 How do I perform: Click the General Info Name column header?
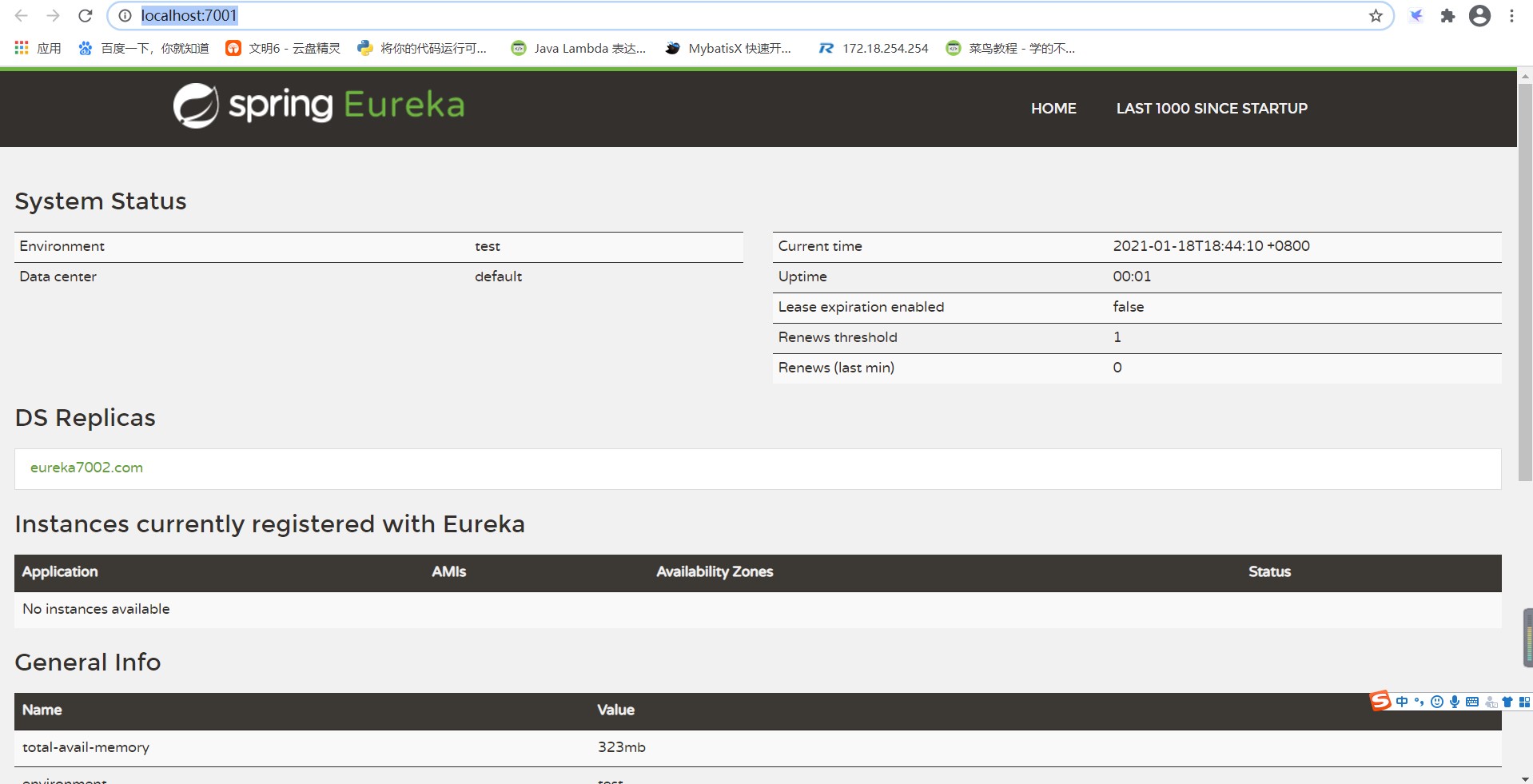click(x=42, y=710)
